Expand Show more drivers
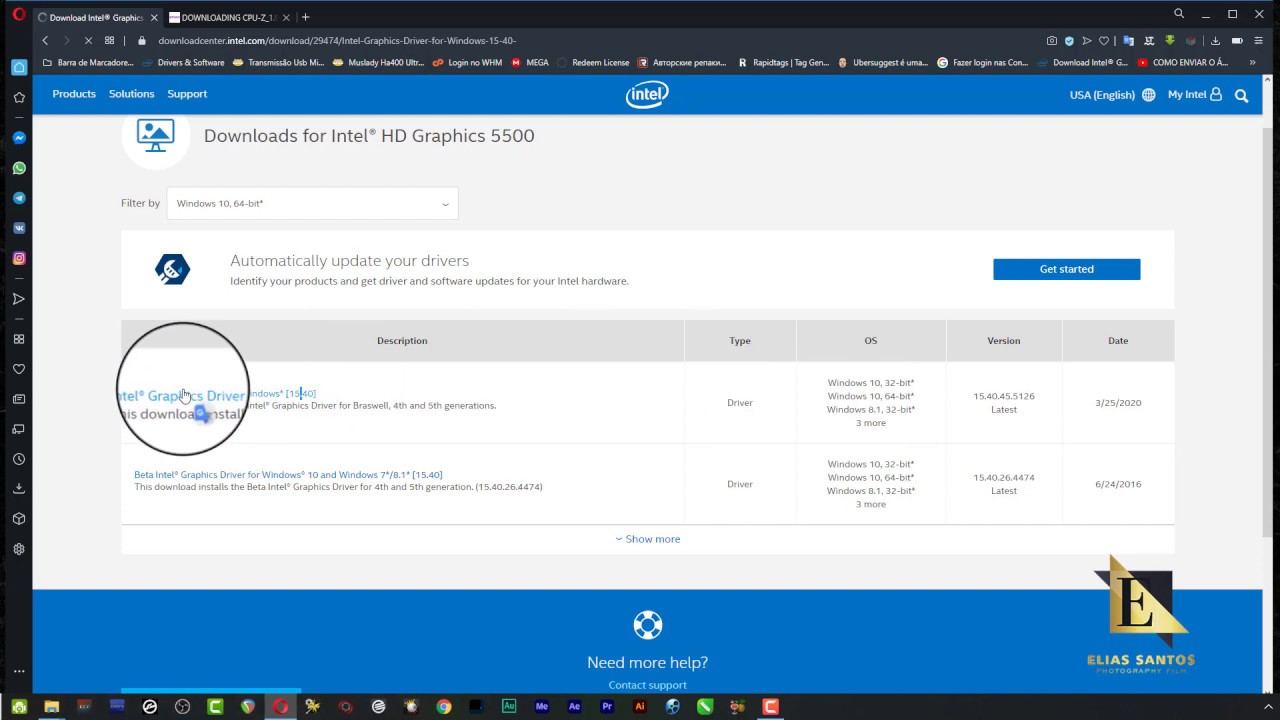 click(648, 539)
